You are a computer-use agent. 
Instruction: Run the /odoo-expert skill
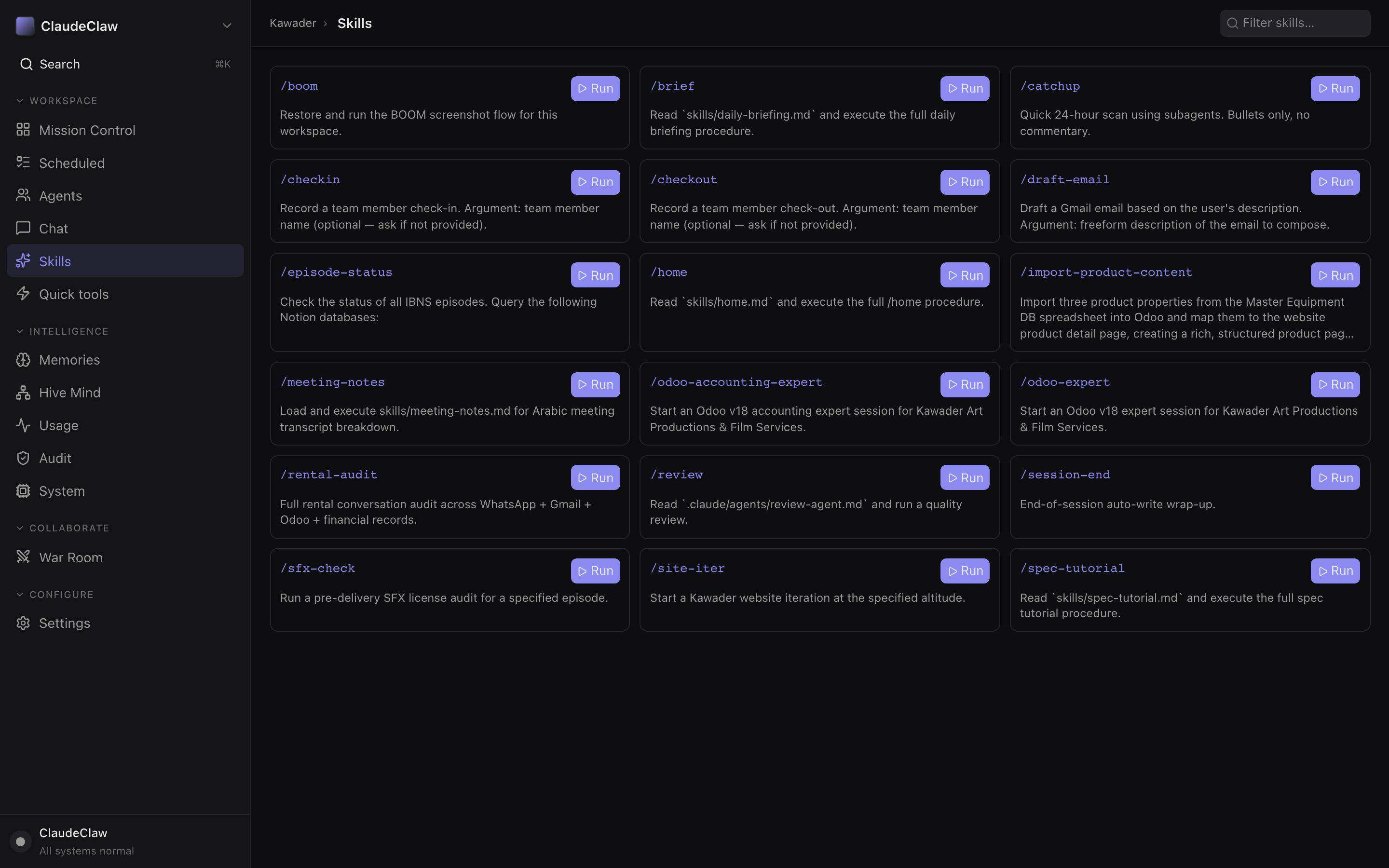point(1335,385)
